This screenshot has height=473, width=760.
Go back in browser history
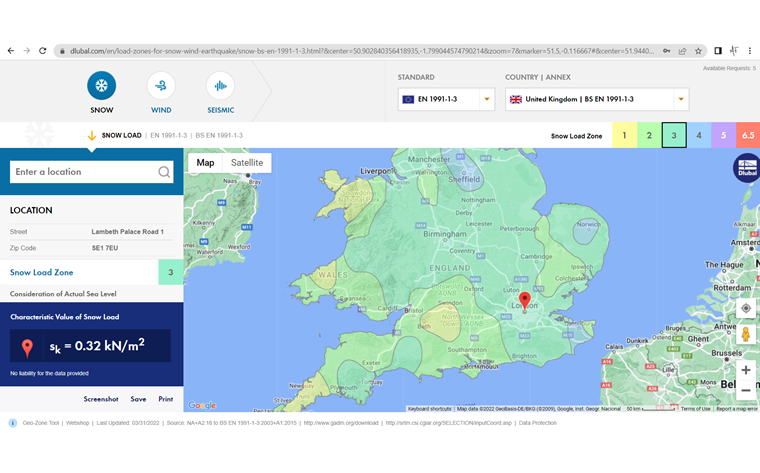(x=11, y=50)
